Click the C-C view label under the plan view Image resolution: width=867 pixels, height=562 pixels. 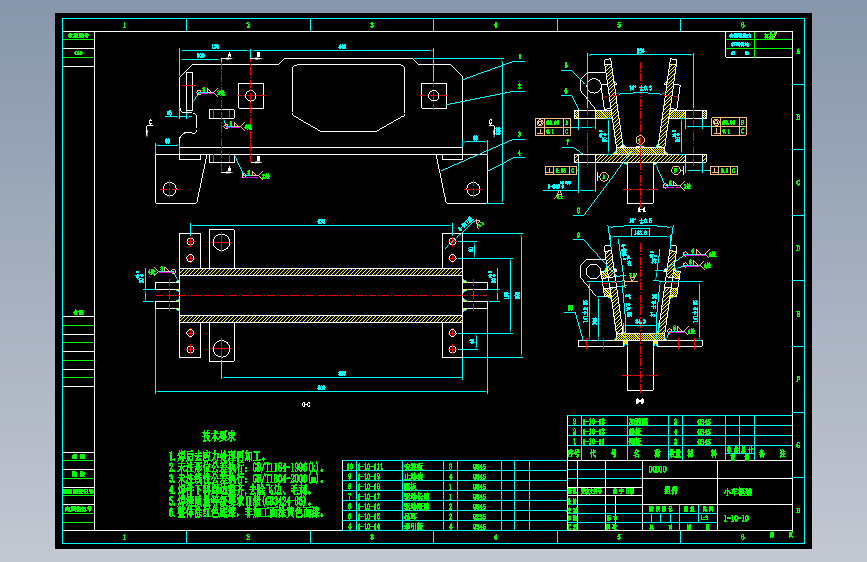click(306, 405)
